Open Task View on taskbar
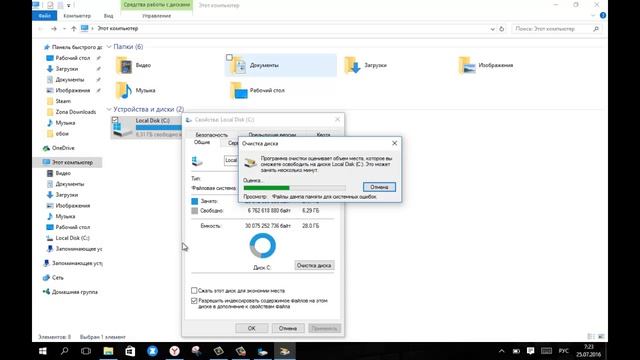This screenshot has height=360, width=640. point(86,351)
